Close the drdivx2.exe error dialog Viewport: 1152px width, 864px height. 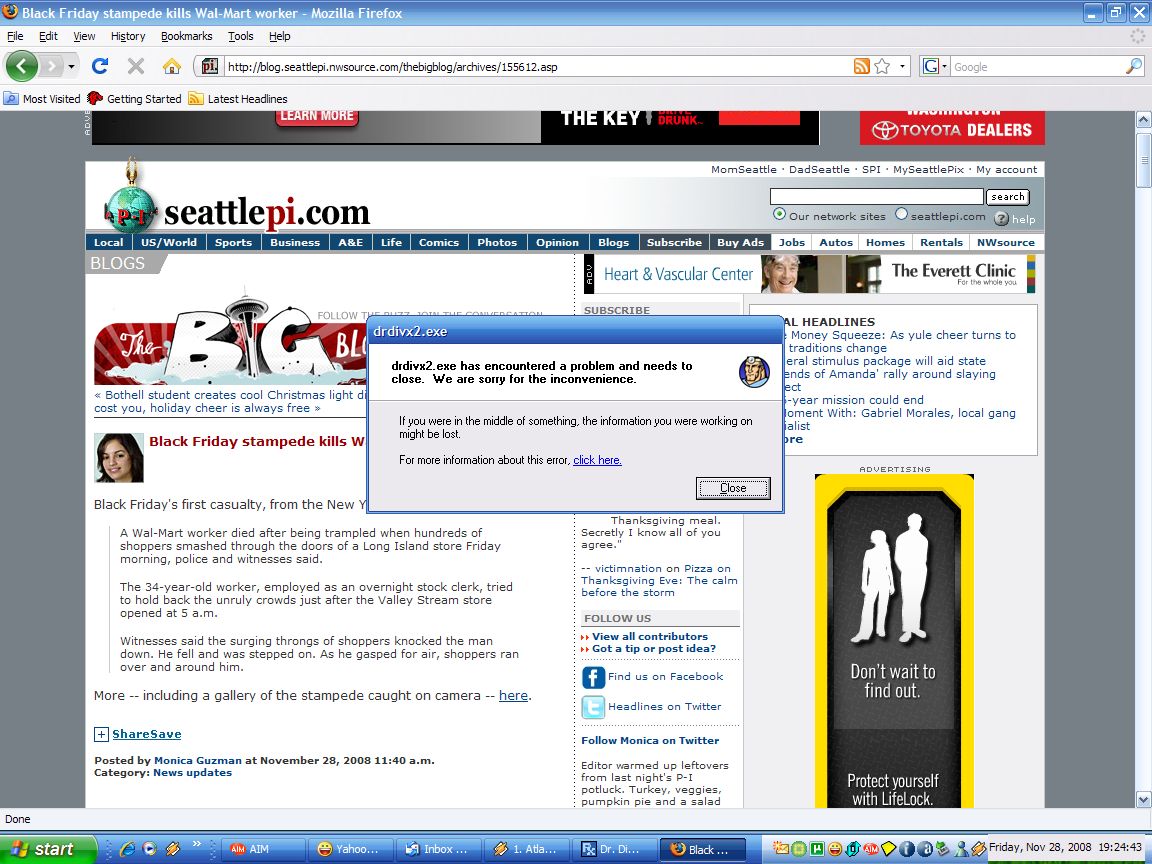click(733, 488)
